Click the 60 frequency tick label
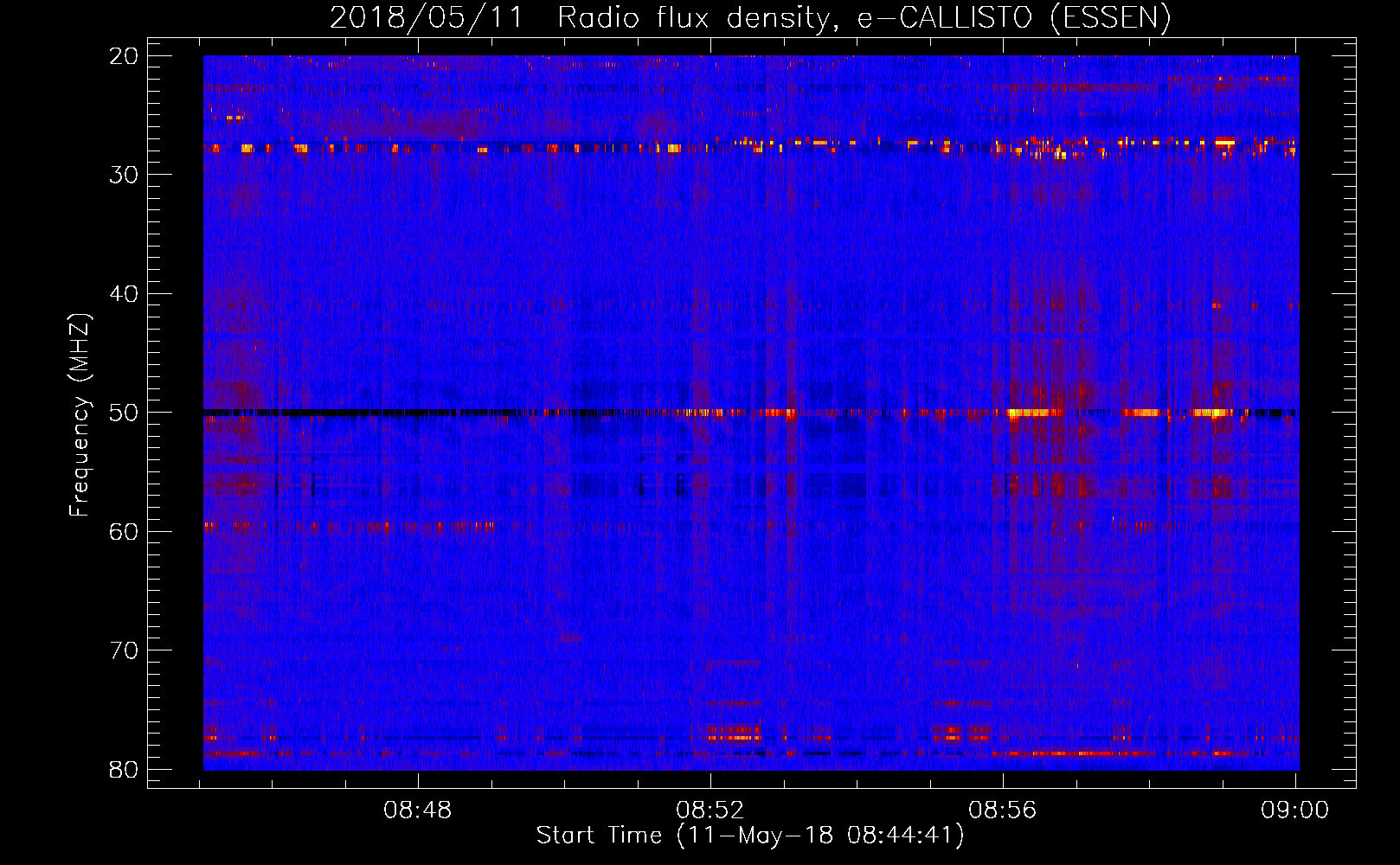 [x=125, y=531]
